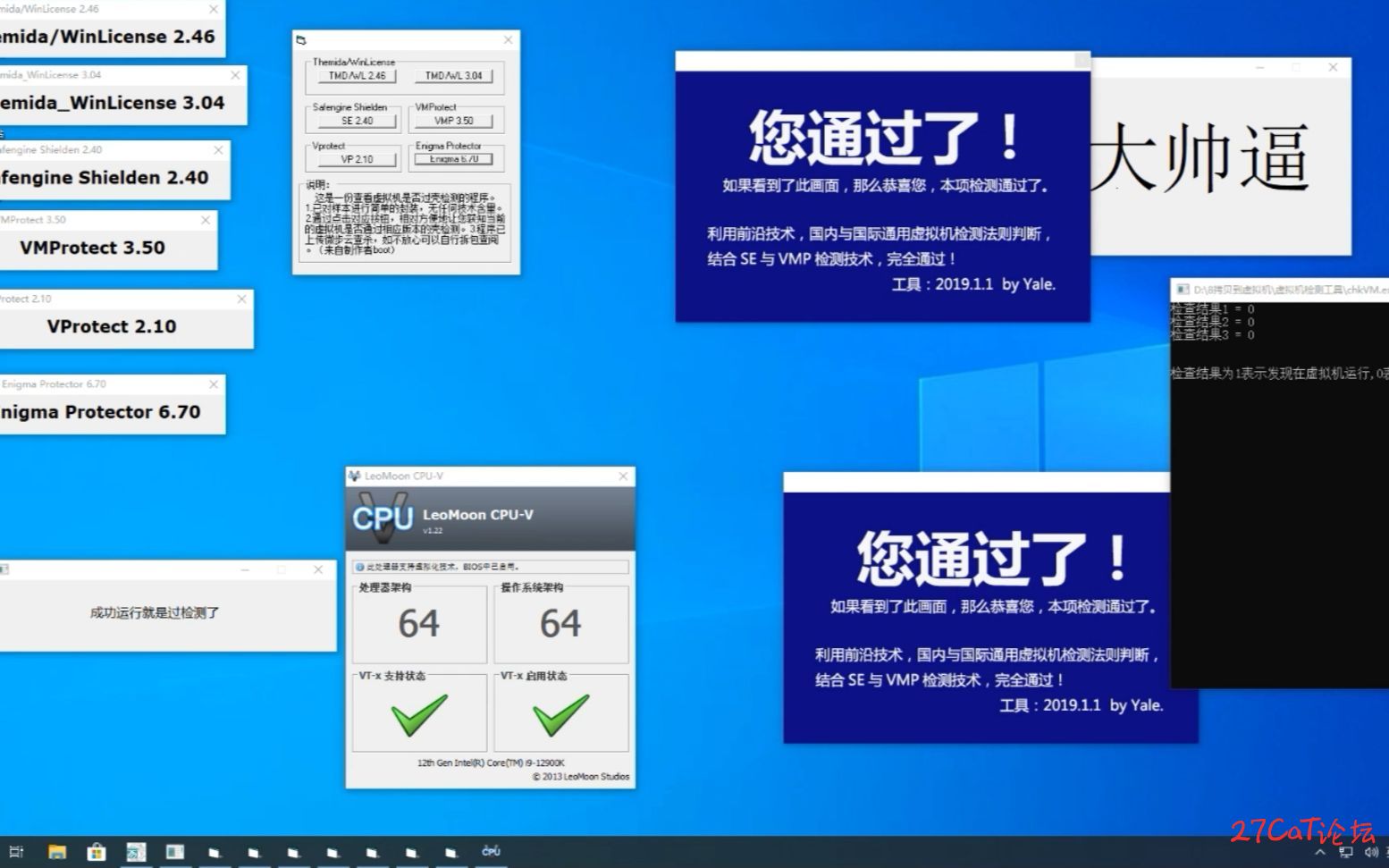Close the Themida_WinLicense 3.04 window
The image size is (1389, 868).
pos(235,75)
